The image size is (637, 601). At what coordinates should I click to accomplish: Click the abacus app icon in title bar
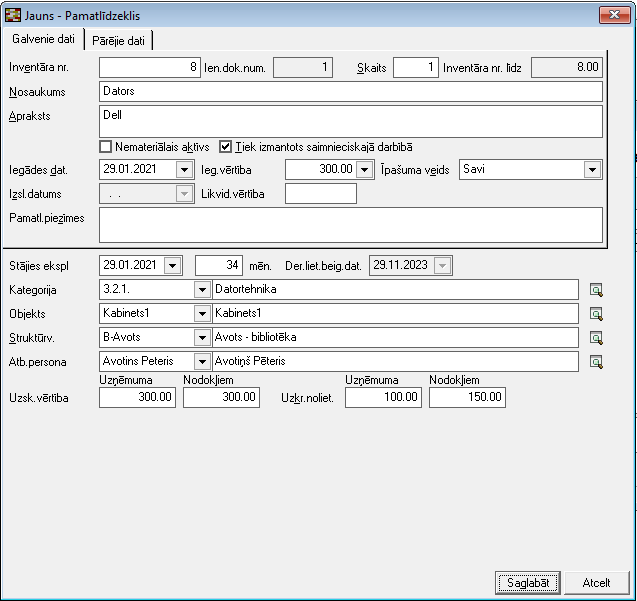13,15
